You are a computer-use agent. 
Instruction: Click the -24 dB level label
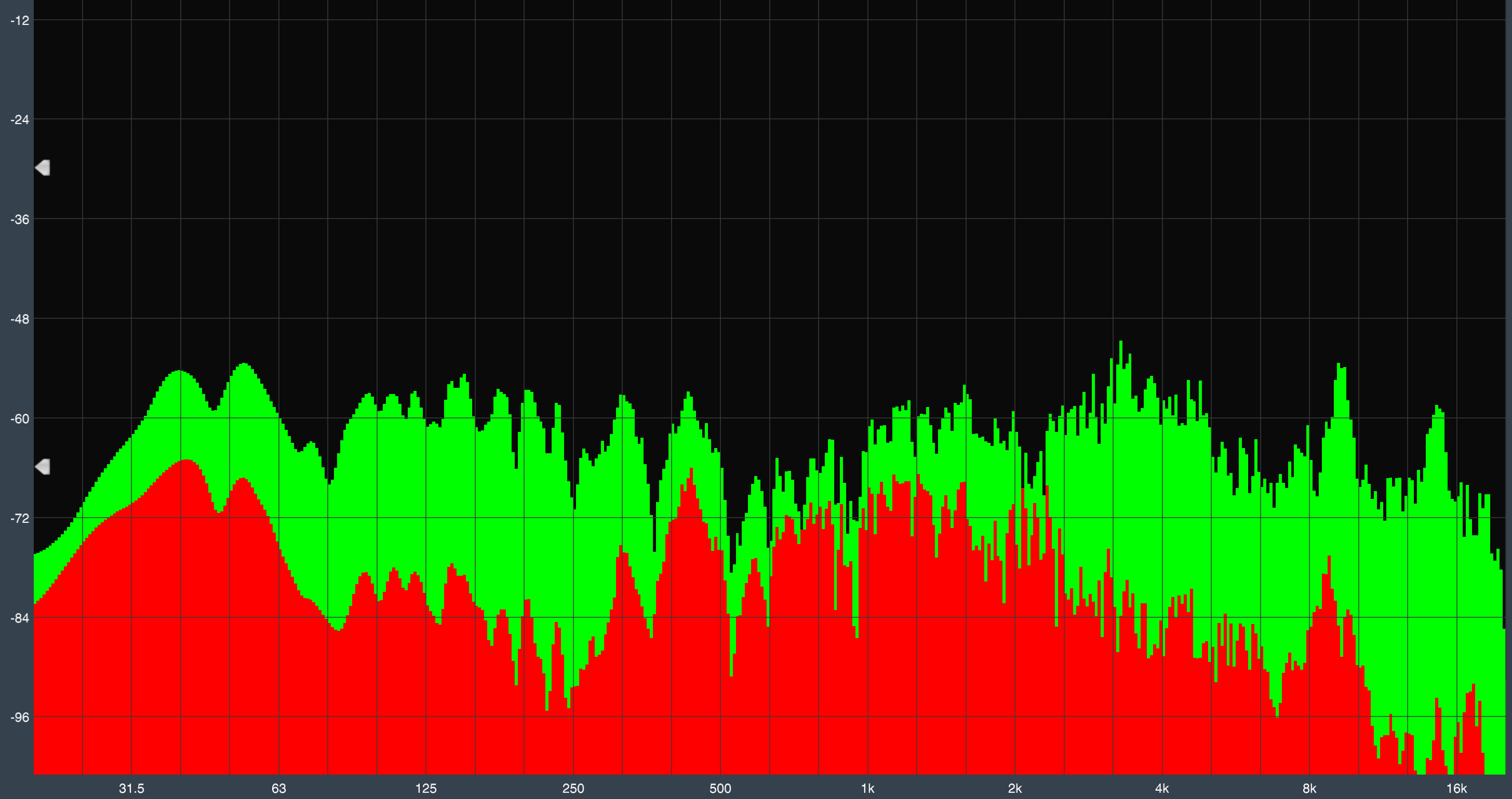coord(19,120)
